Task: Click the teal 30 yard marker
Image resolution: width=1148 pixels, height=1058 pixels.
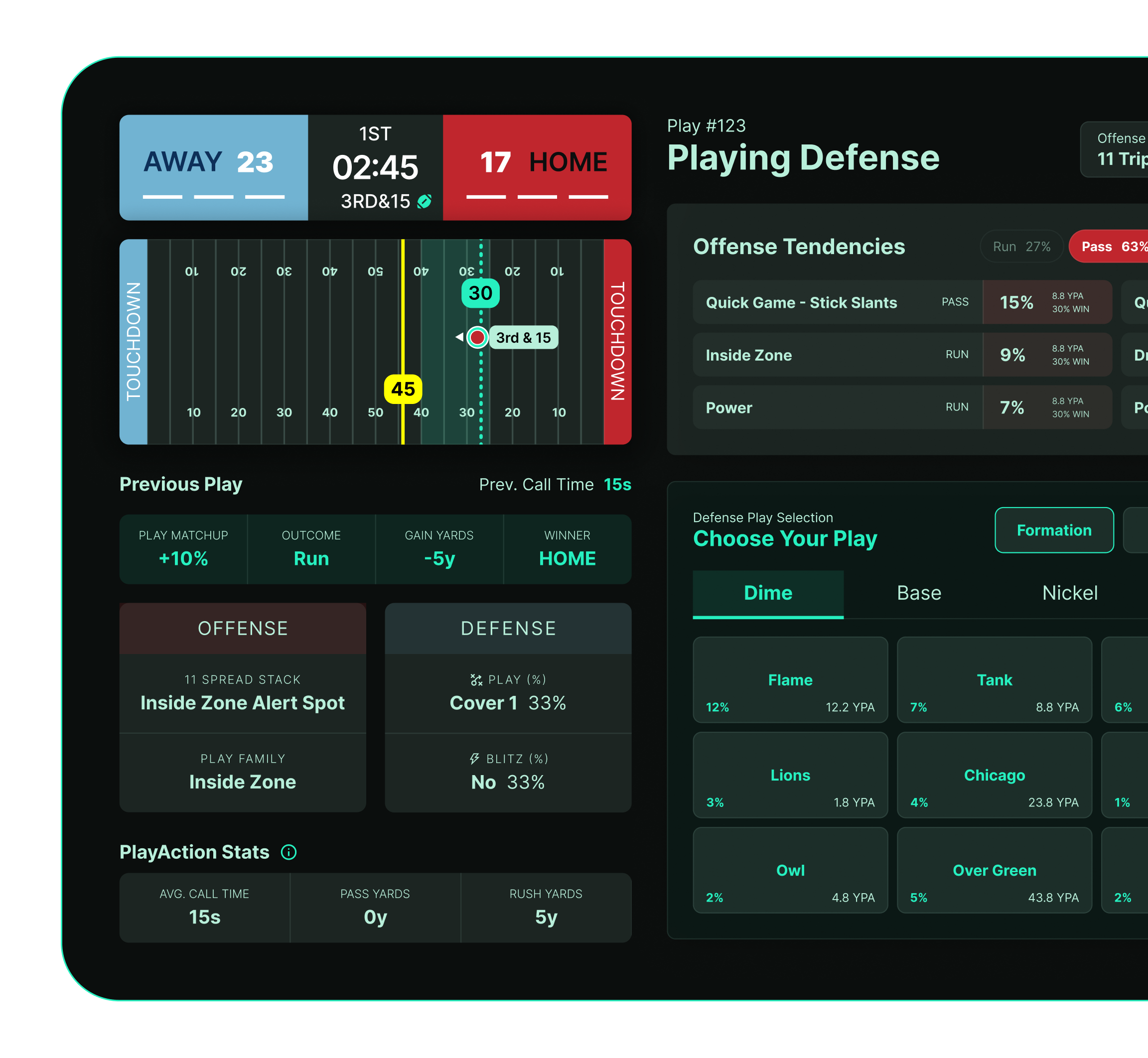Action: (480, 293)
